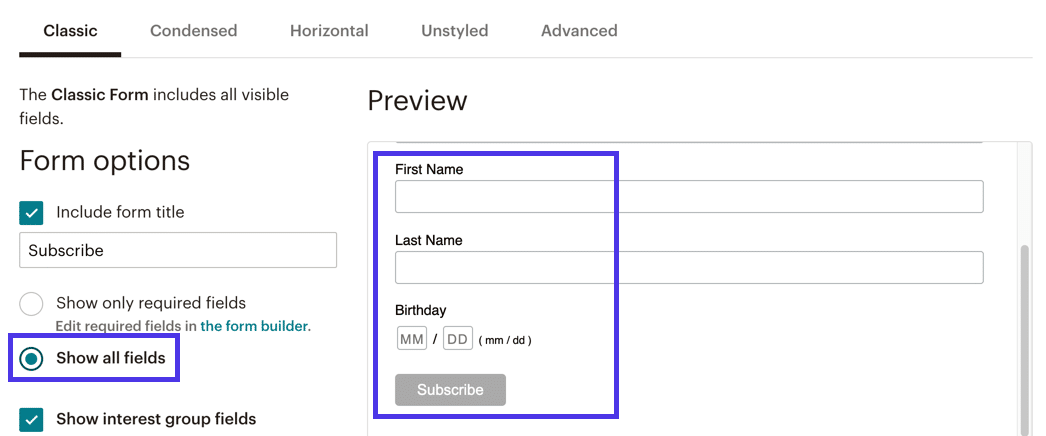Select Show all fields radio button

click(x=32, y=358)
